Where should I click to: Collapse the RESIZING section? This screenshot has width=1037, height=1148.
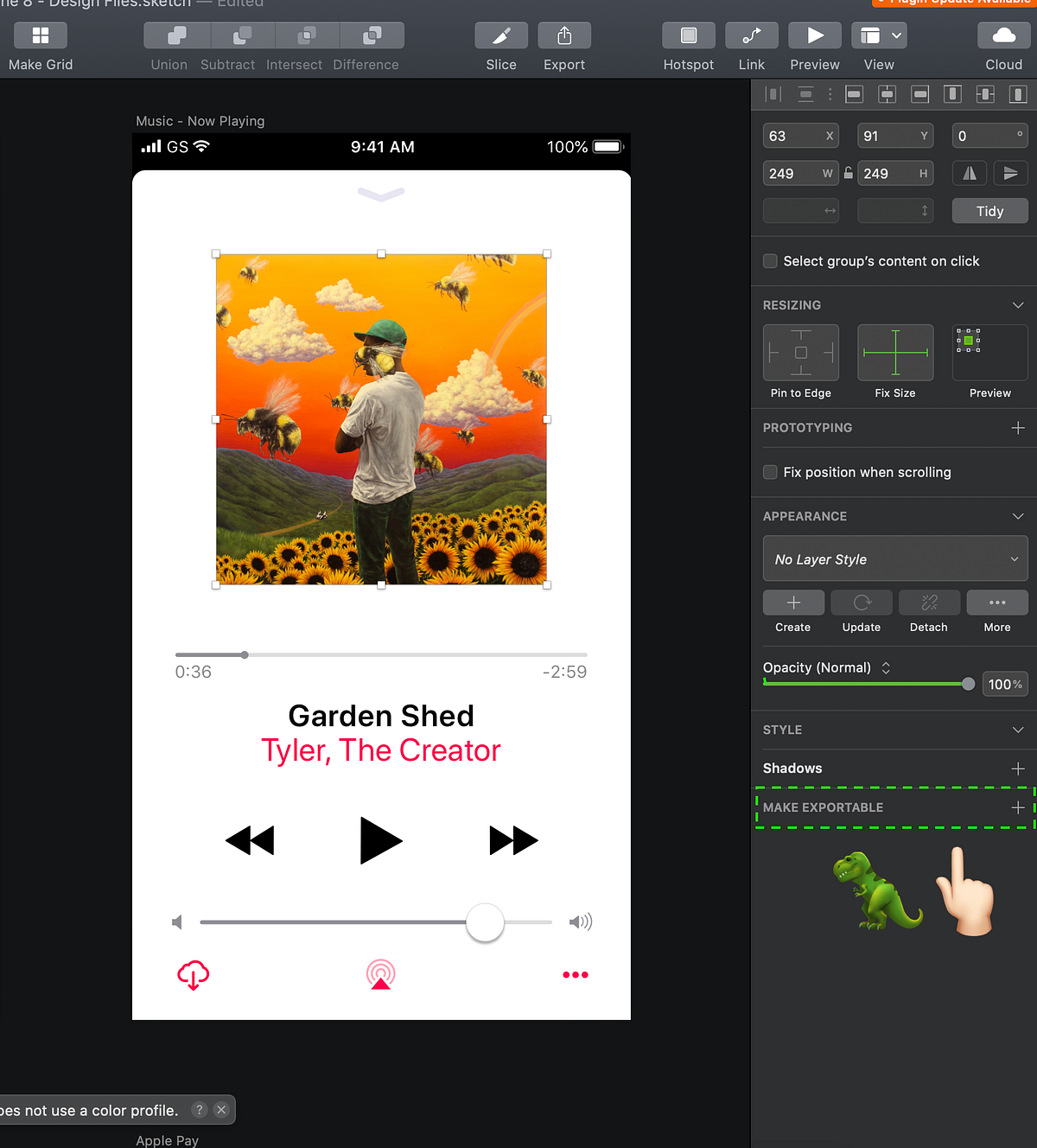coord(1017,304)
